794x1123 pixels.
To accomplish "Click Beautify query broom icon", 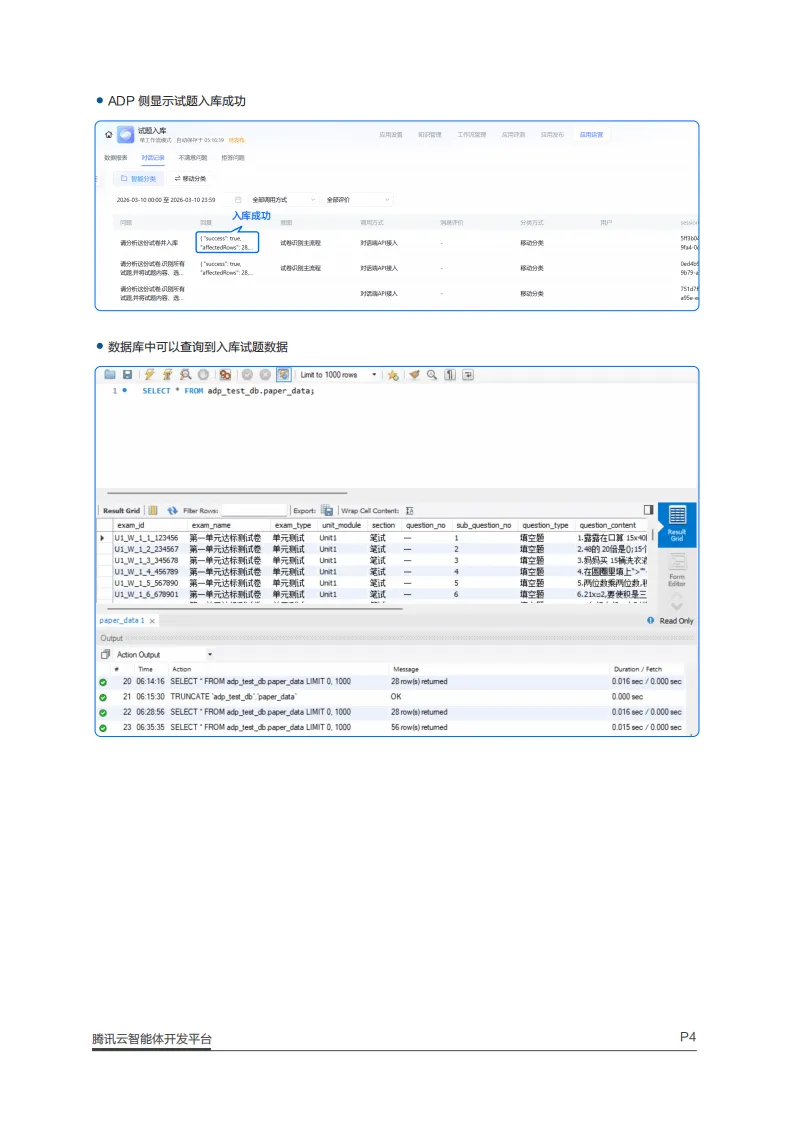I will click(414, 375).
